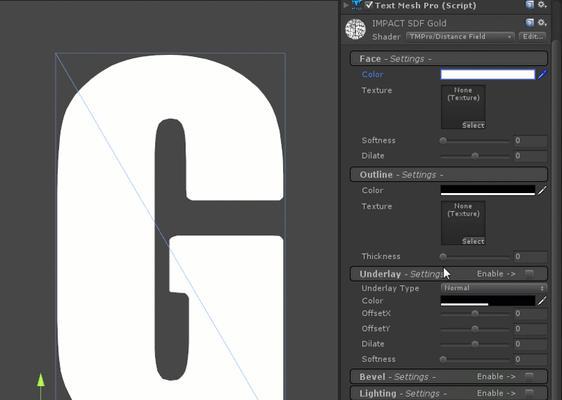This screenshot has width=562, height=400.
Task: Use the Outline color eyedropper
Action: point(542,190)
